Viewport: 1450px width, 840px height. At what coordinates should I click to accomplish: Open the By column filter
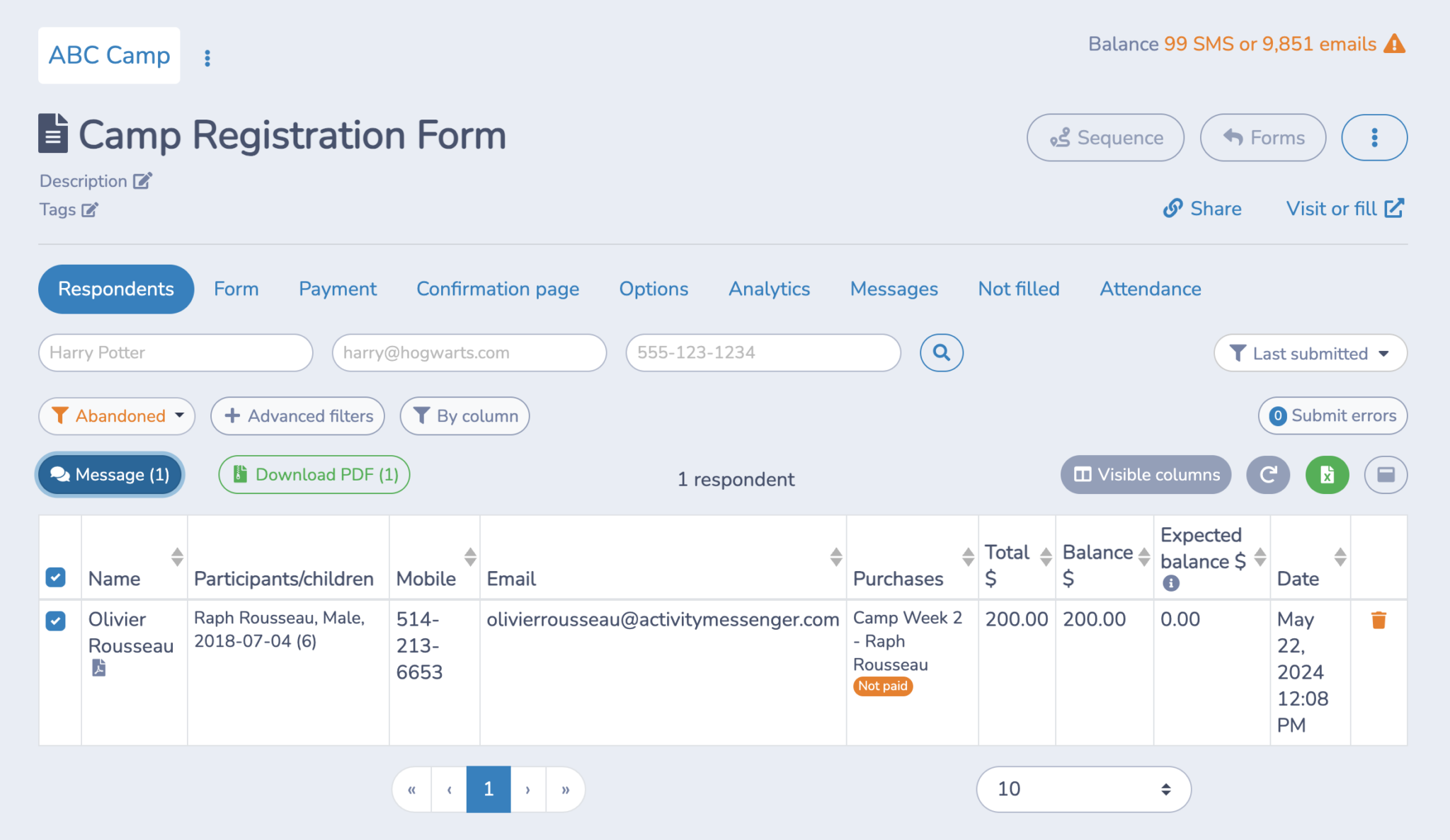(464, 416)
